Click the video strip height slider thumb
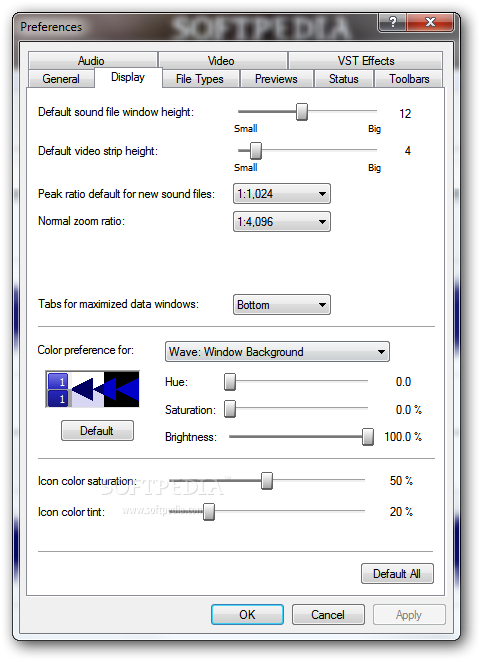 point(256,150)
